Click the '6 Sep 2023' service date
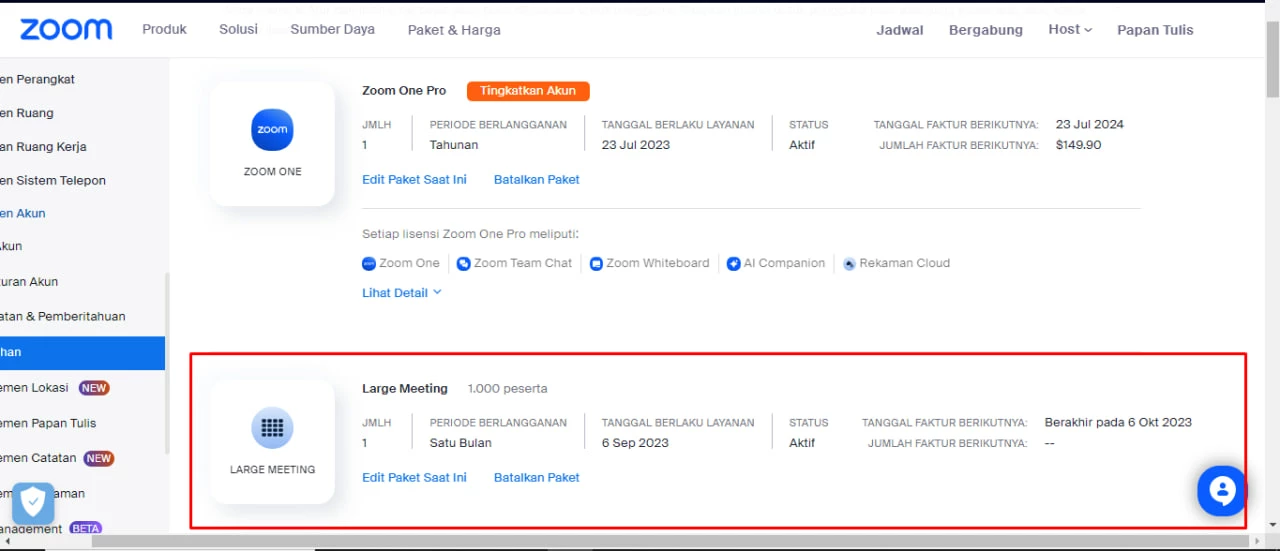Screen dimensions: 1280x551 (635, 443)
